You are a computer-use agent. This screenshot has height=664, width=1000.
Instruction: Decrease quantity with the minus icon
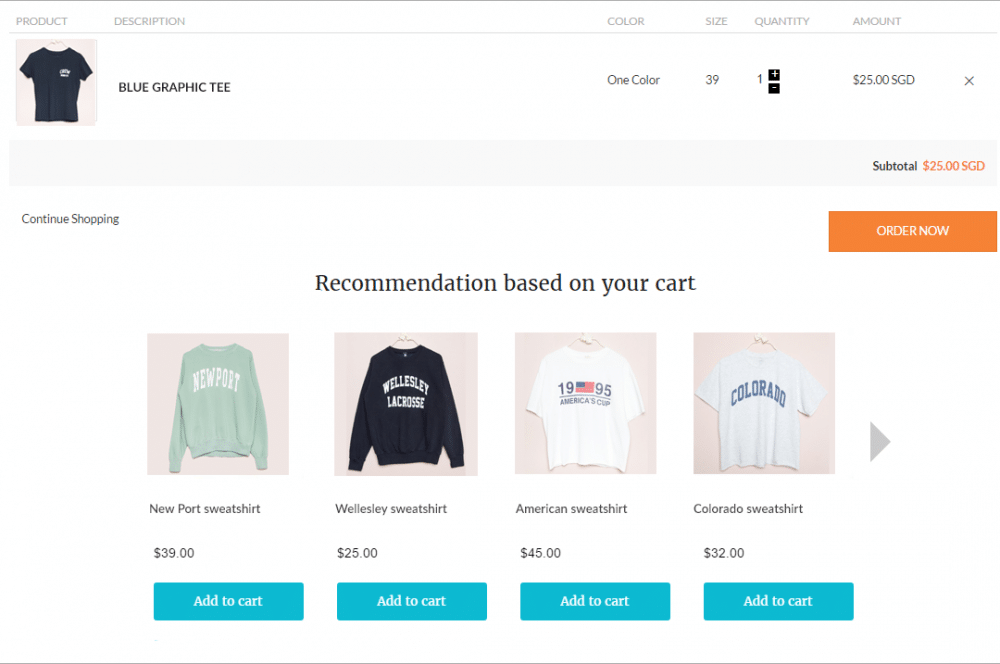point(774,89)
